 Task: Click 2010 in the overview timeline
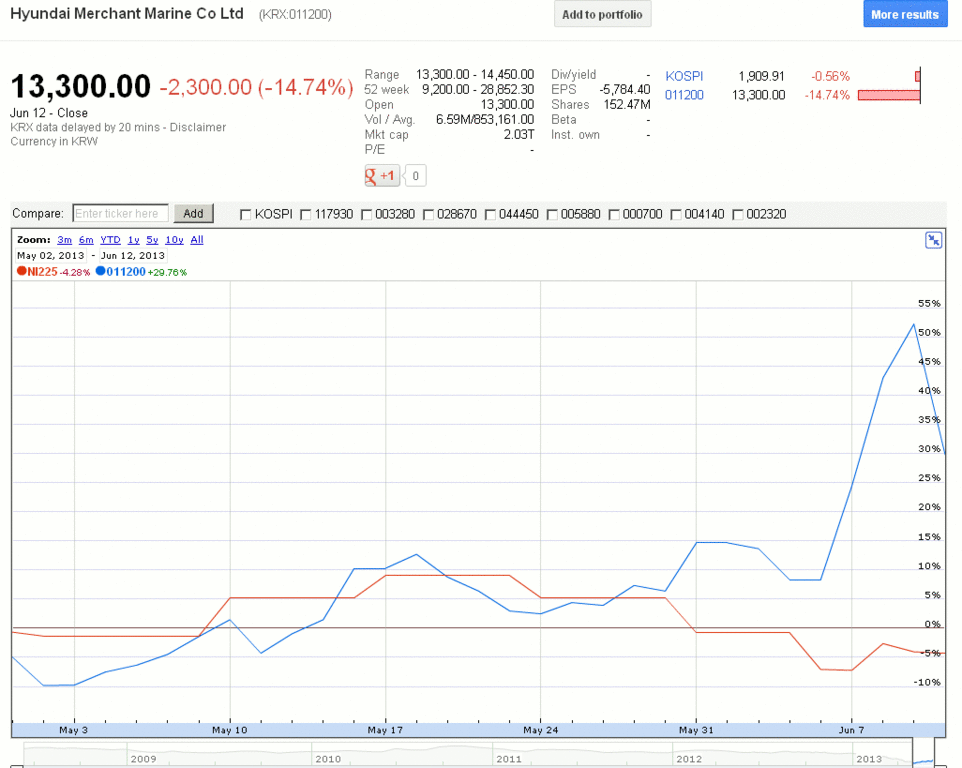pos(328,759)
